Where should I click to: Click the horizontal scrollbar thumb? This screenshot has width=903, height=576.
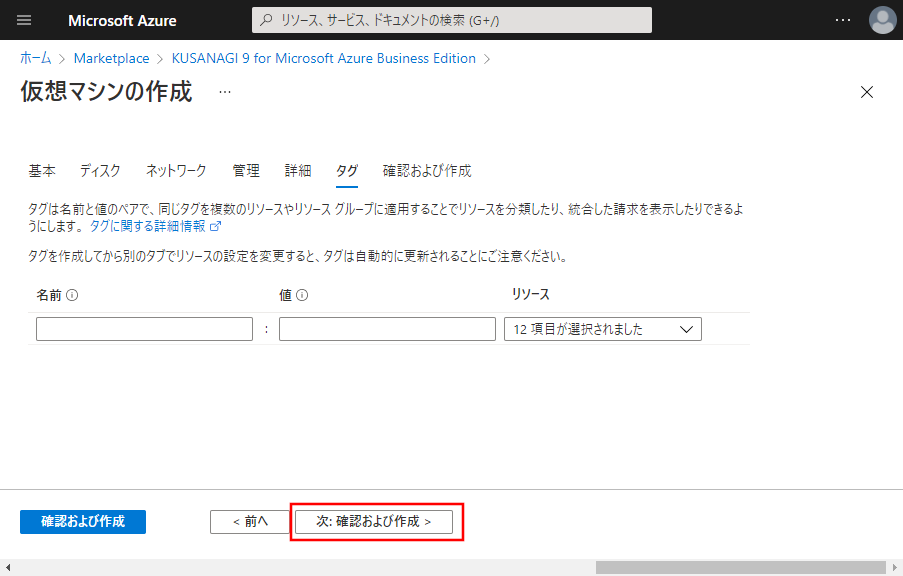pos(741,567)
